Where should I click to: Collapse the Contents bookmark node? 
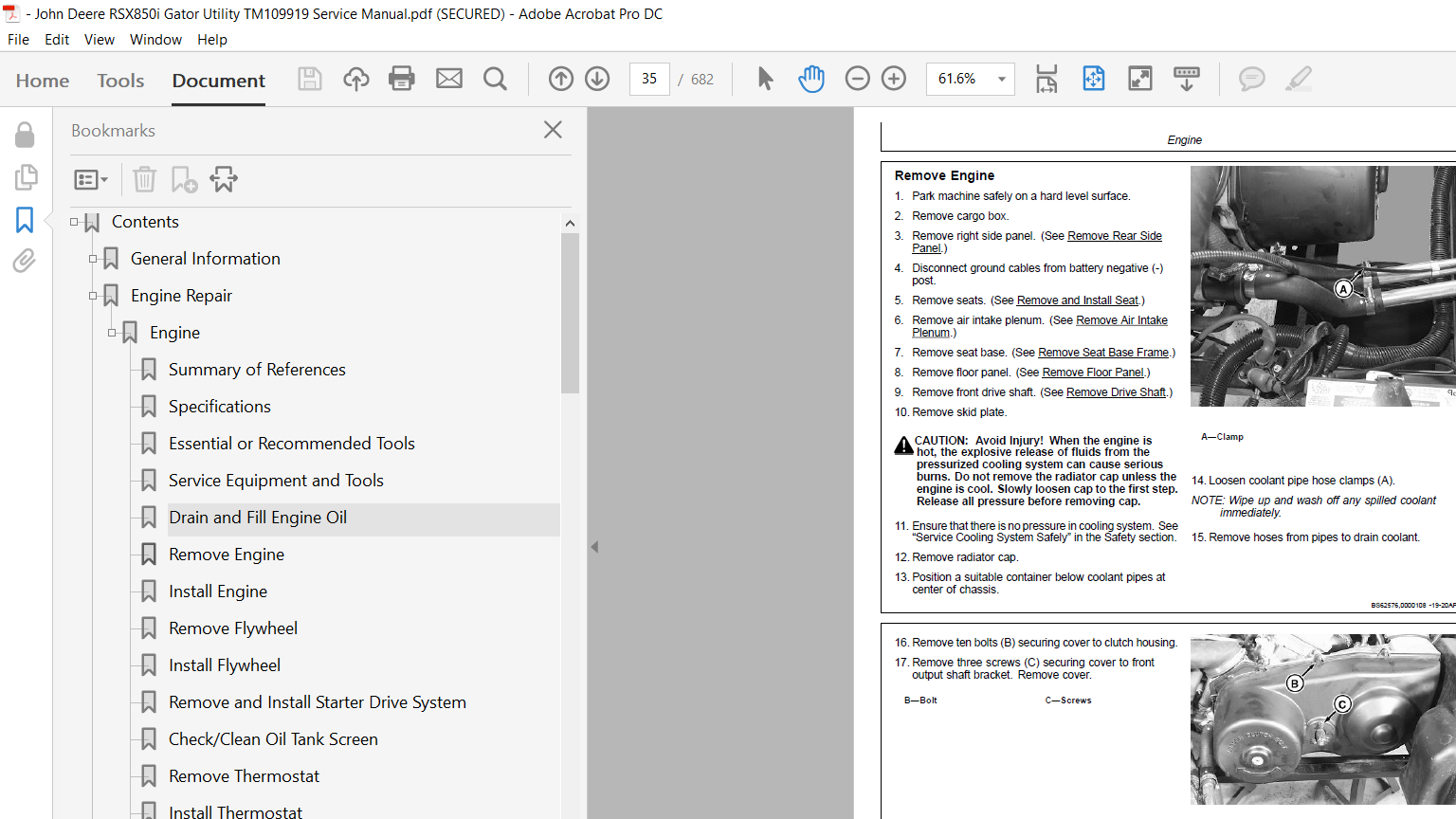coord(74,222)
